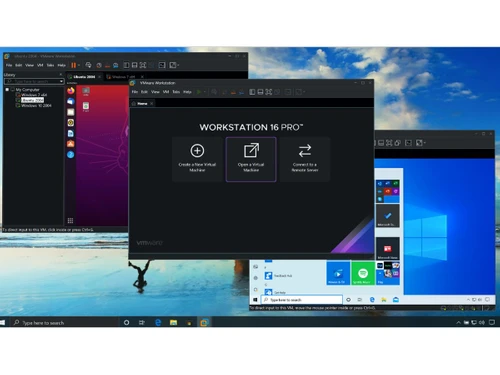This screenshot has height=375, width=500.
Task: Click take snapshot icon in Ubuntu window toolbar
Action: [x=99, y=65]
